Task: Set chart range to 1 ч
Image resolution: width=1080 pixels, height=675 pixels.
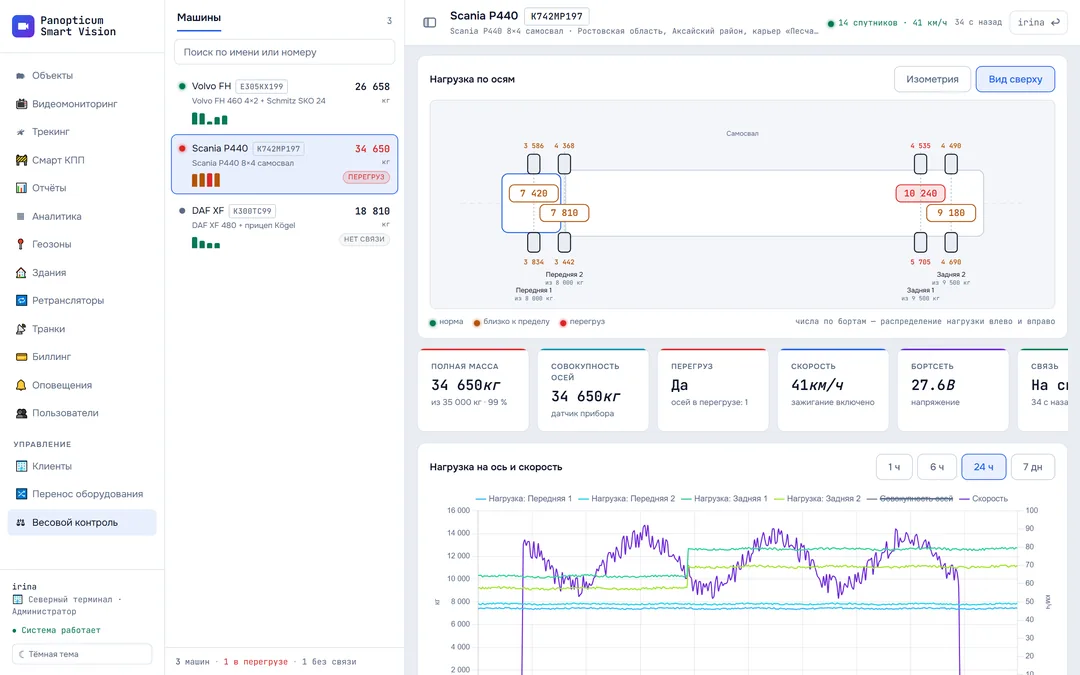Action: 894,467
